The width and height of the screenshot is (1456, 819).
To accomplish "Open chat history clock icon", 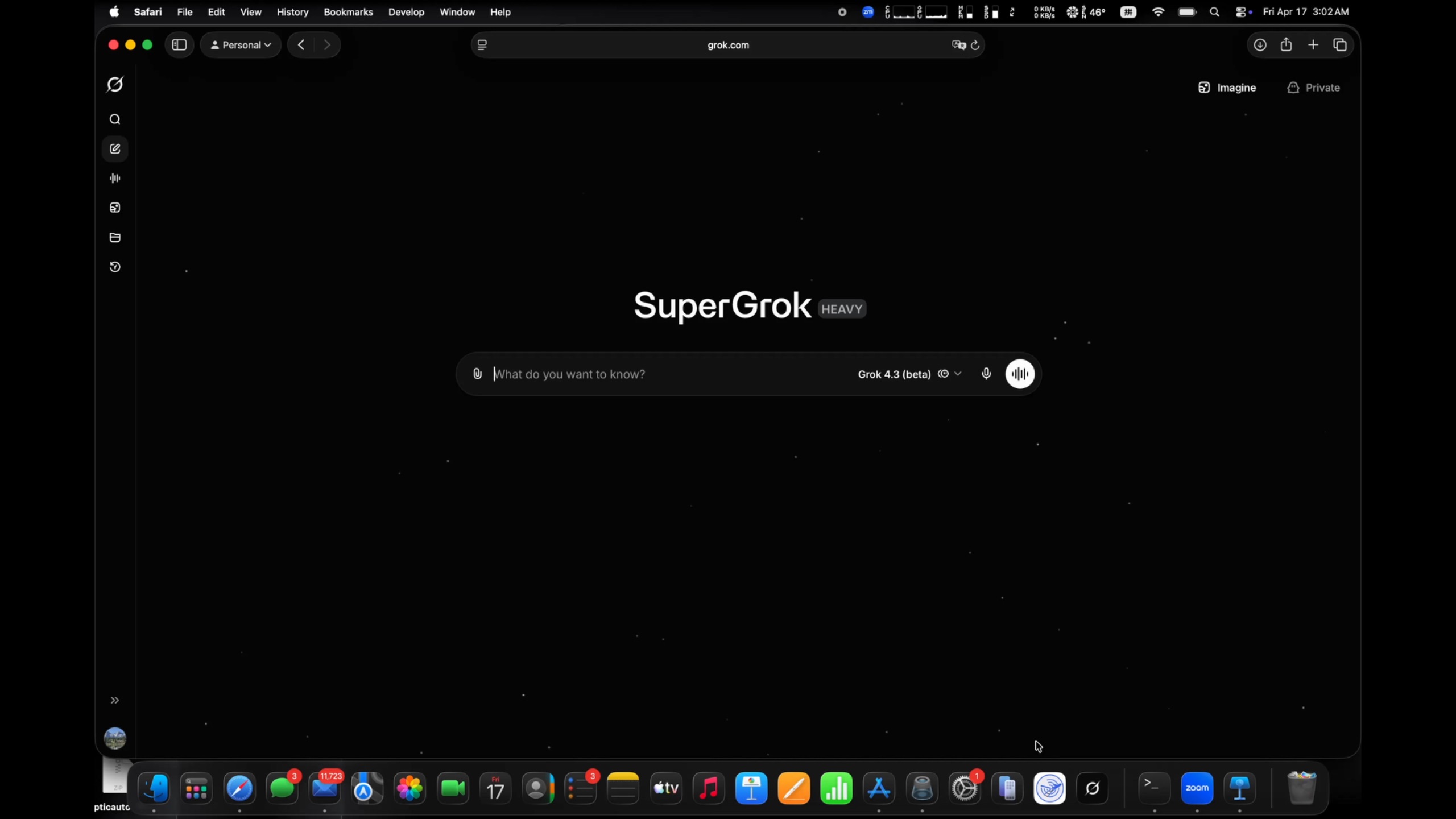I will point(115,267).
